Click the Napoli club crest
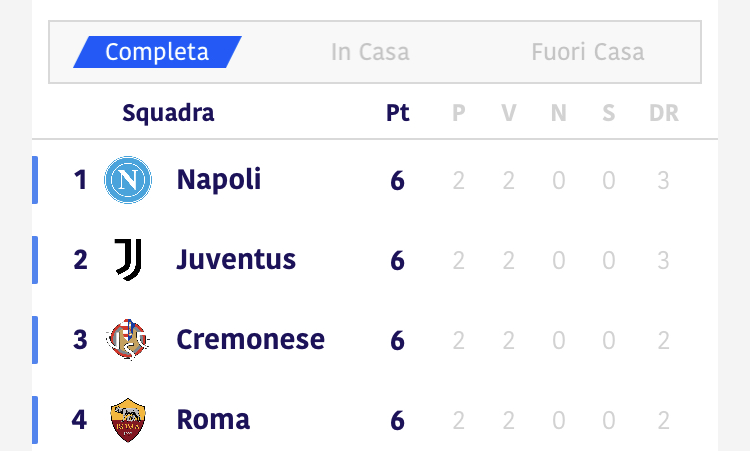This screenshot has width=750, height=451. [x=128, y=180]
